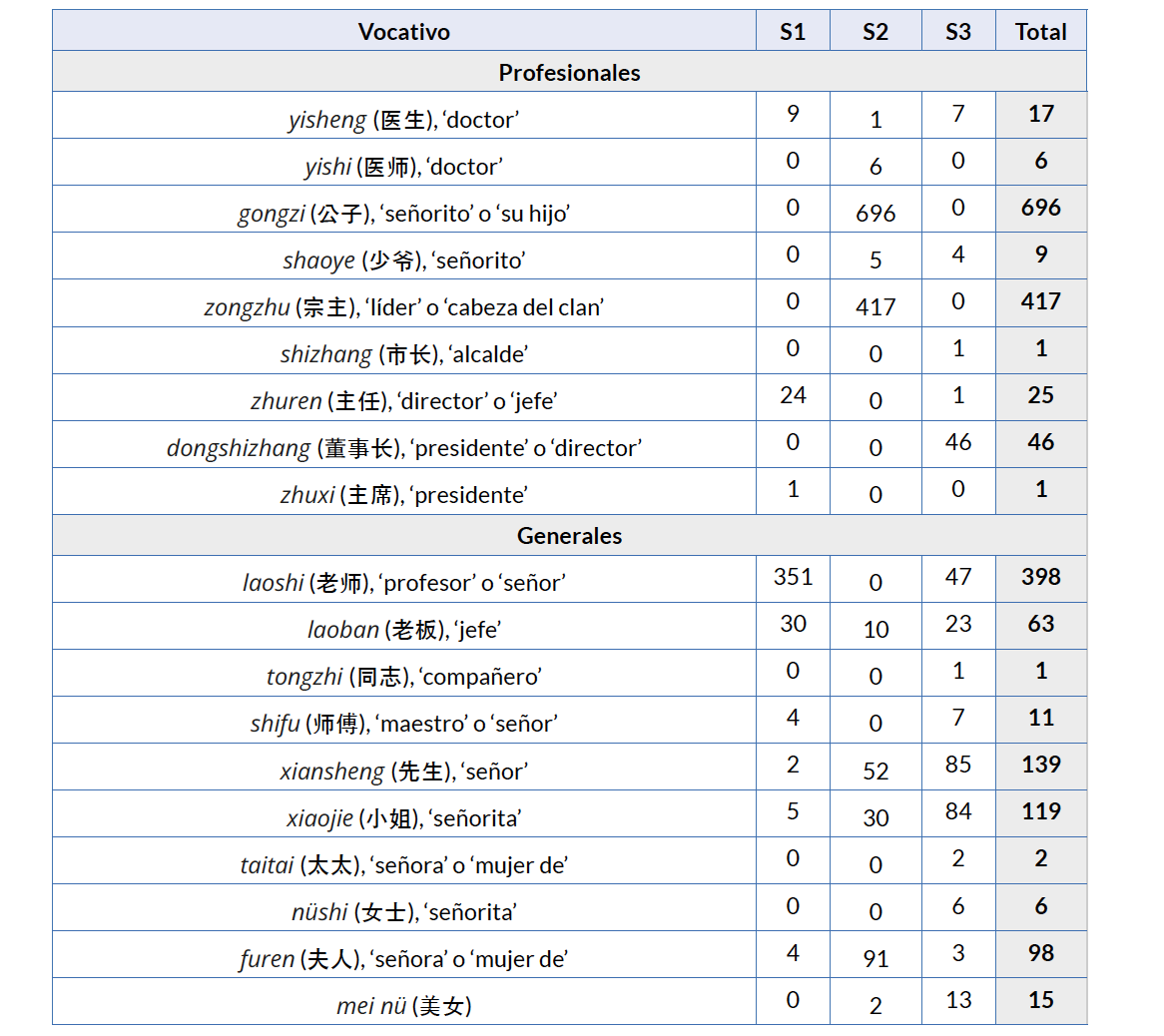Screen dimensions: 1164x1036
Task: Click the zhuren row's S1 value 24
Action: 793,395
